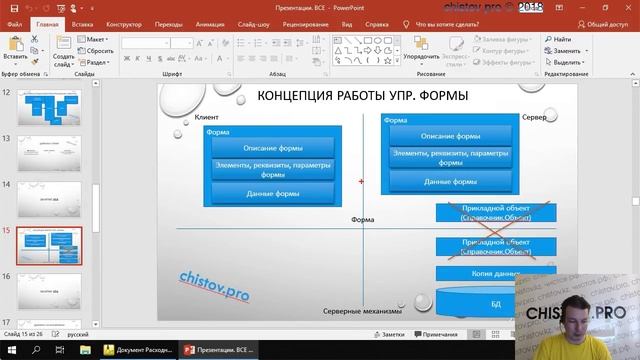Select the triangle shape in the shapes gallery
Viewport: 640px width, 360px height.
(338, 51)
